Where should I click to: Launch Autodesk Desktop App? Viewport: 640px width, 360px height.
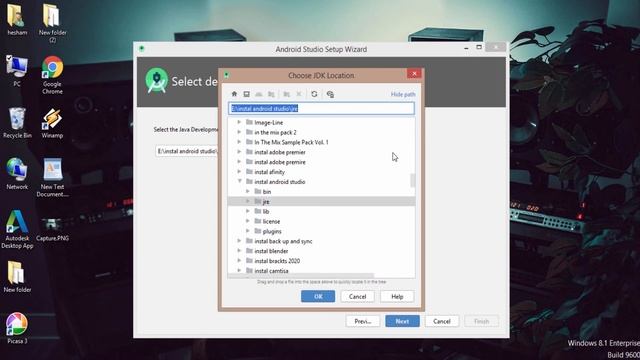point(17,229)
